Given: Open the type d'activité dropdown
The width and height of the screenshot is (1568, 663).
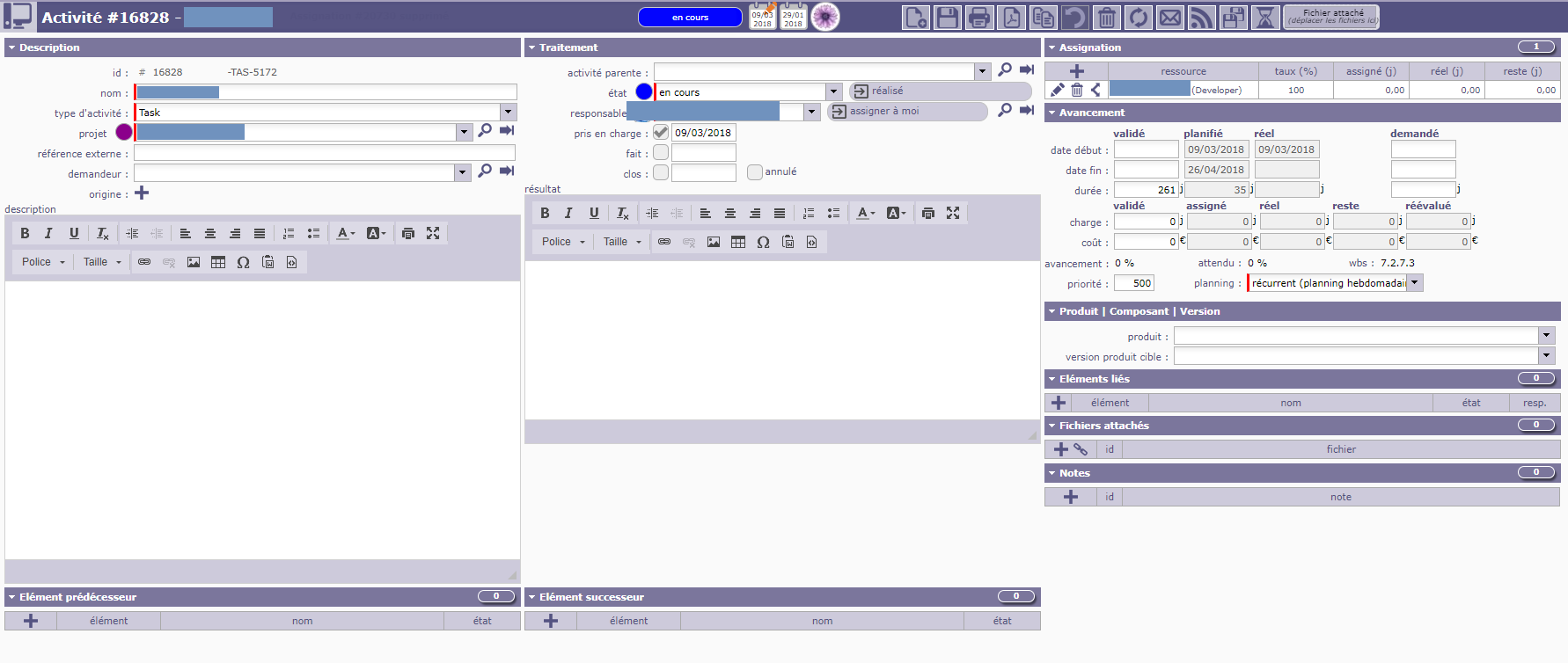Looking at the screenshot, I should coord(508,113).
